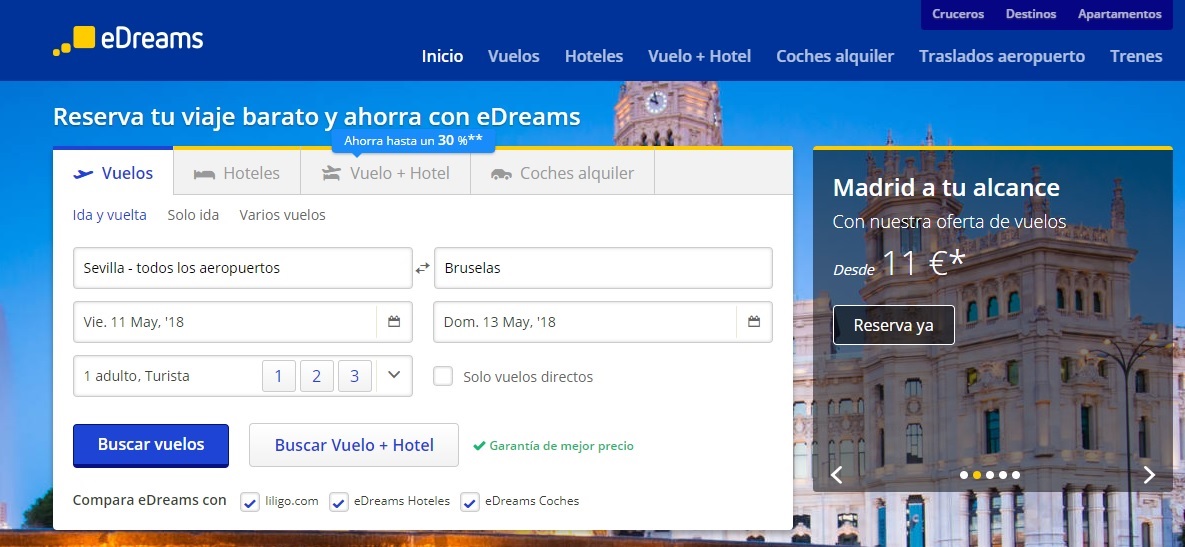Select the Coches alquiler car tab
The width and height of the screenshot is (1185, 547).
tap(563, 173)
